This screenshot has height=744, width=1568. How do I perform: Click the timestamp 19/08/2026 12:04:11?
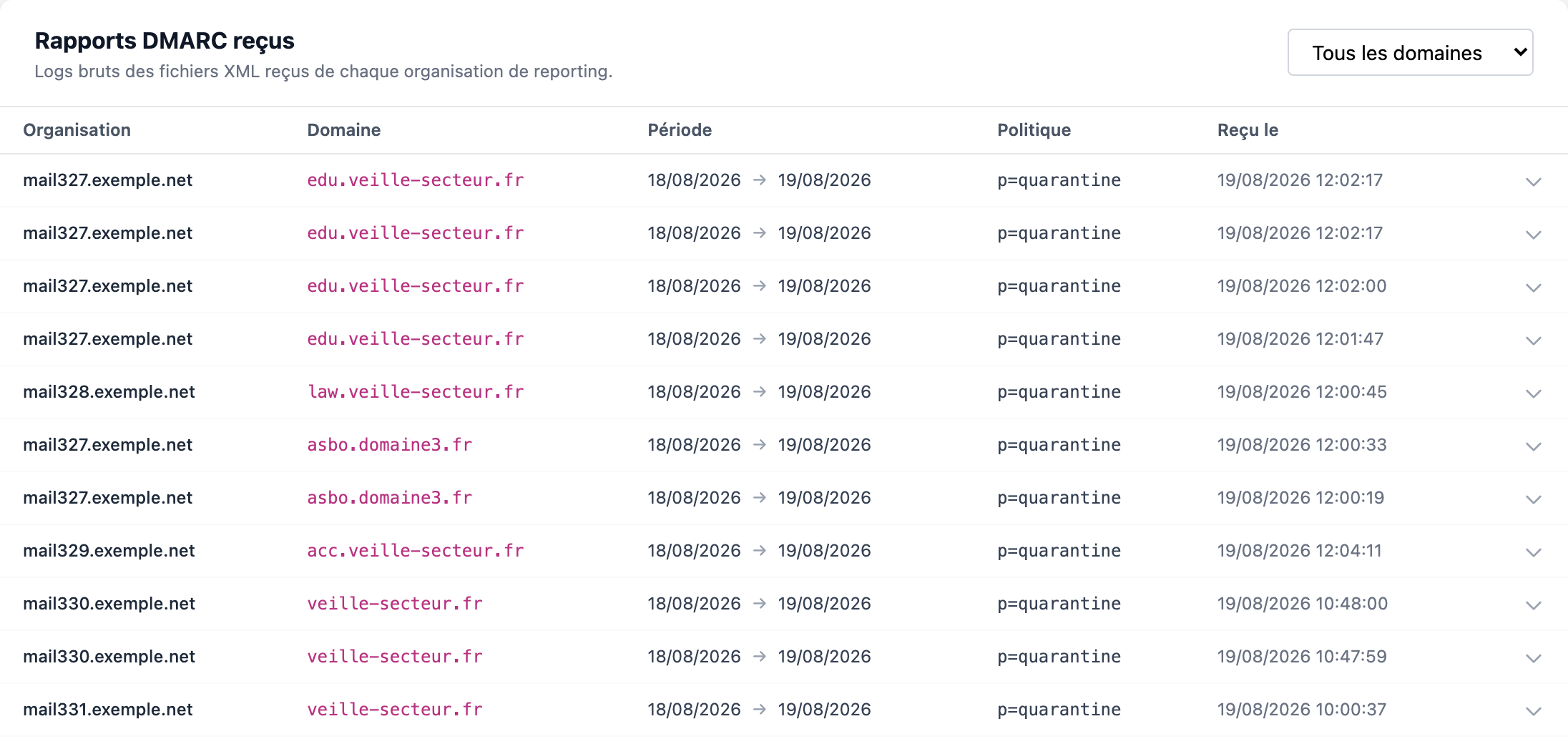click(x=1300, y=550)
